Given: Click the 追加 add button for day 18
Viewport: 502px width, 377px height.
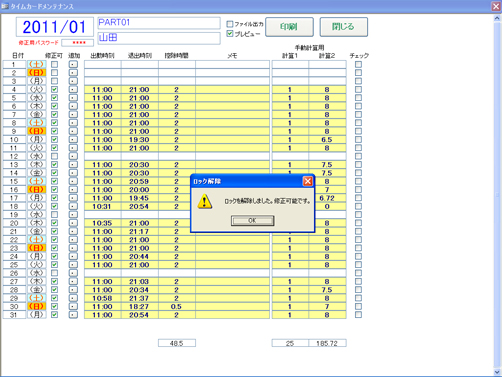Looking at the screenshot, I should [73, 206].
